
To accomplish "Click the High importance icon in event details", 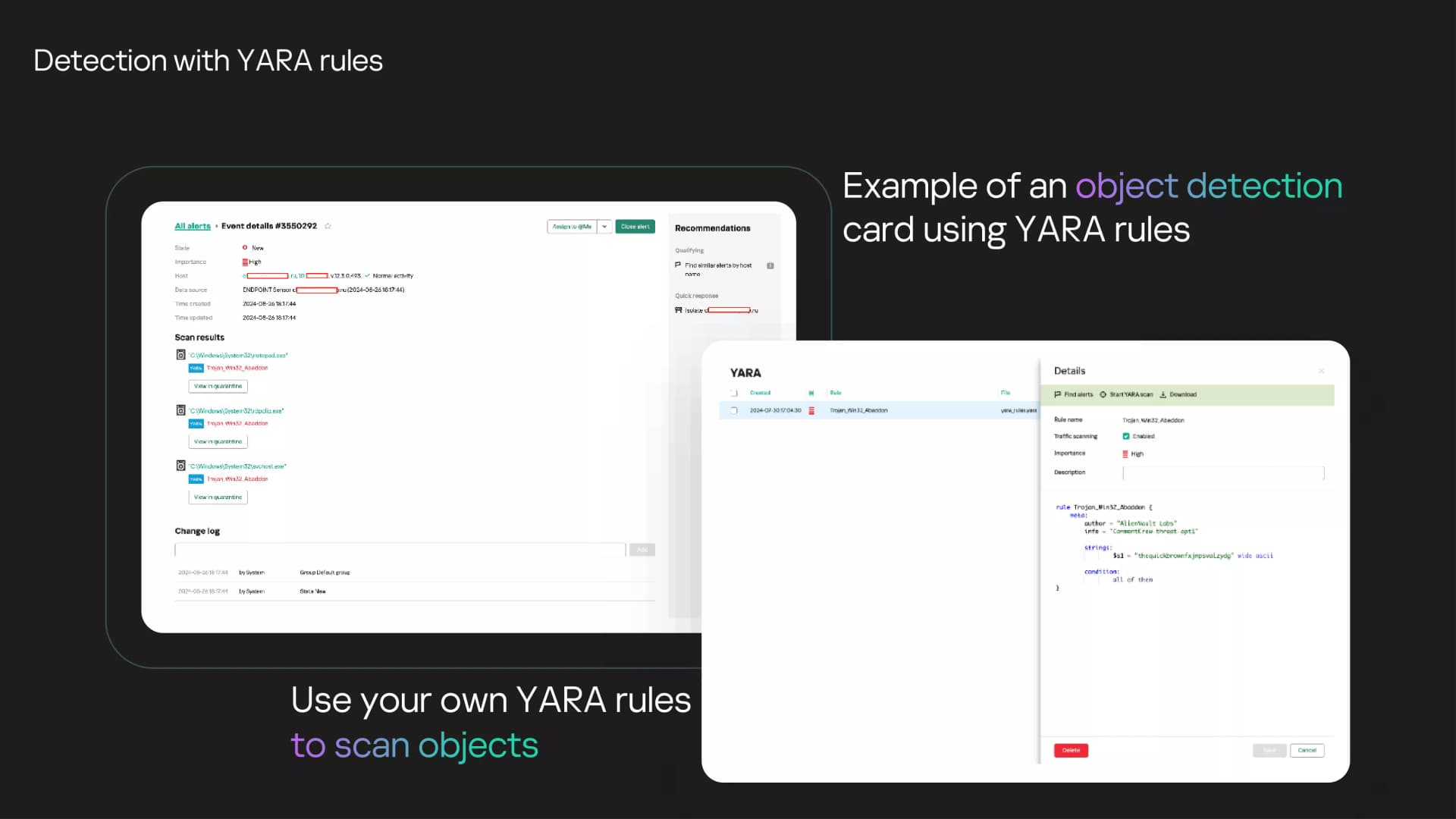I will point(245,262).
